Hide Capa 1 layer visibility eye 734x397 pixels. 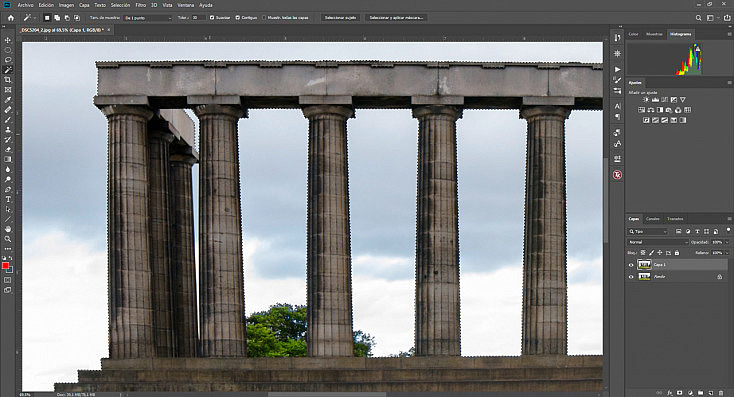click(631, 265)
